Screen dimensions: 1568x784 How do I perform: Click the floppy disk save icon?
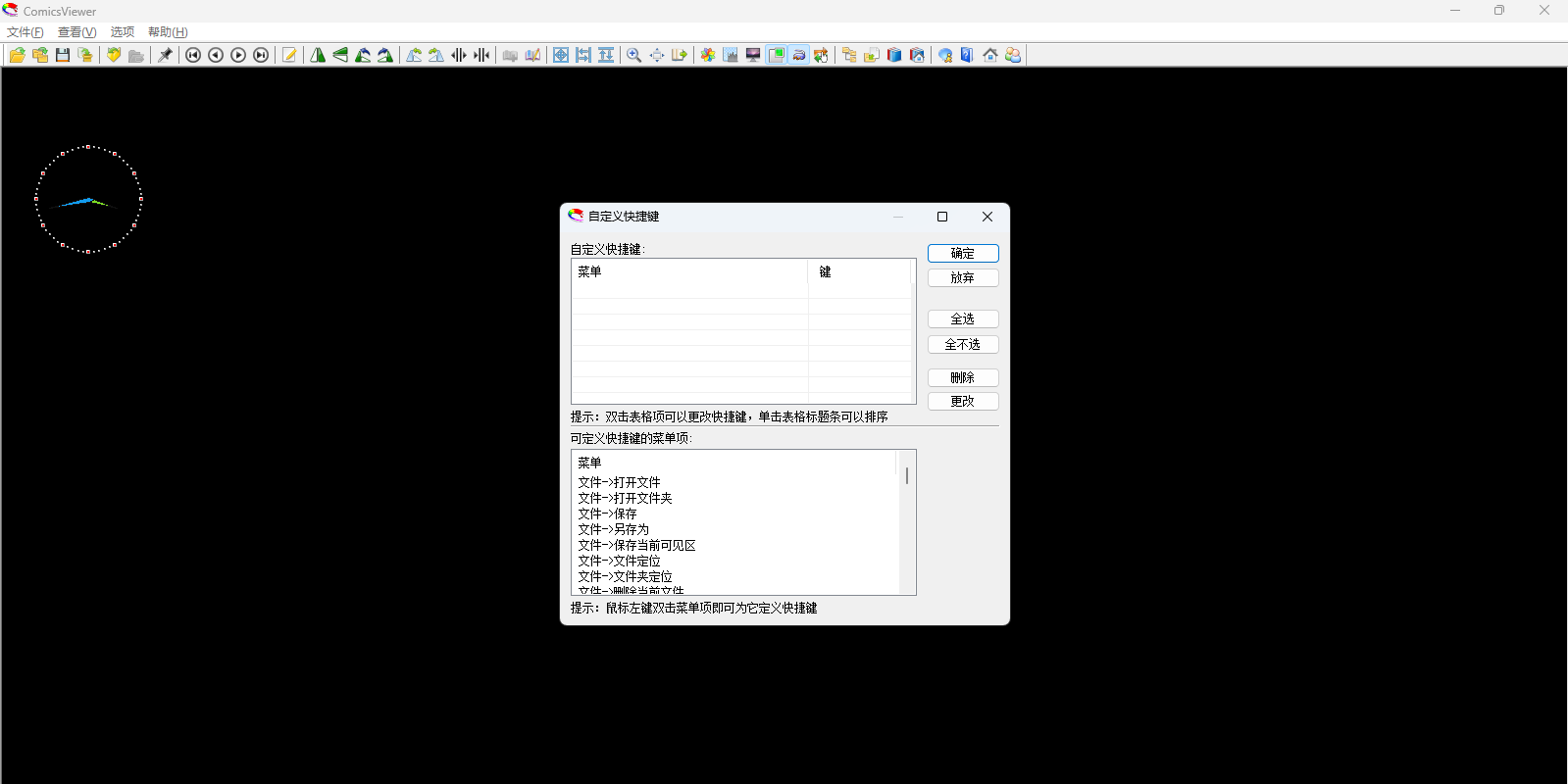click(x=63, y=55)
